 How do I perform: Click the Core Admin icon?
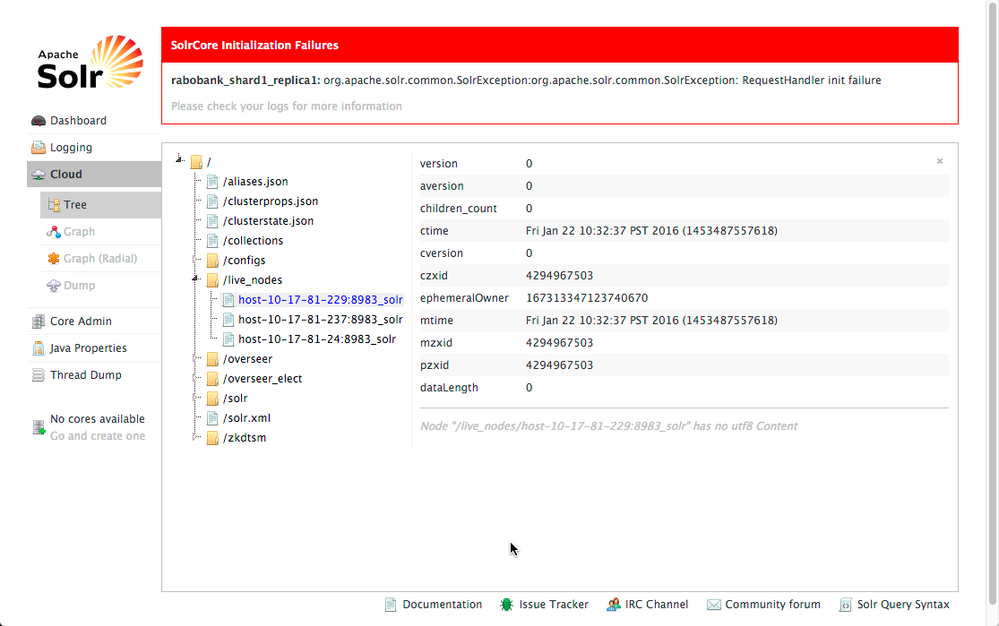click(38, 321)
